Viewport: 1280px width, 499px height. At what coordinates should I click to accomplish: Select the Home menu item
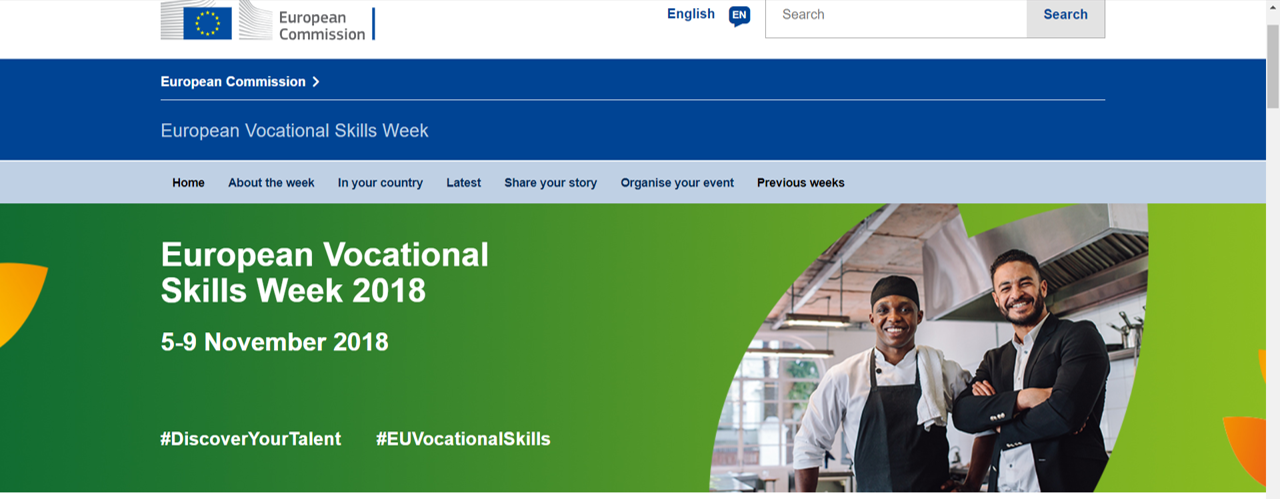(x=188, y=183)
